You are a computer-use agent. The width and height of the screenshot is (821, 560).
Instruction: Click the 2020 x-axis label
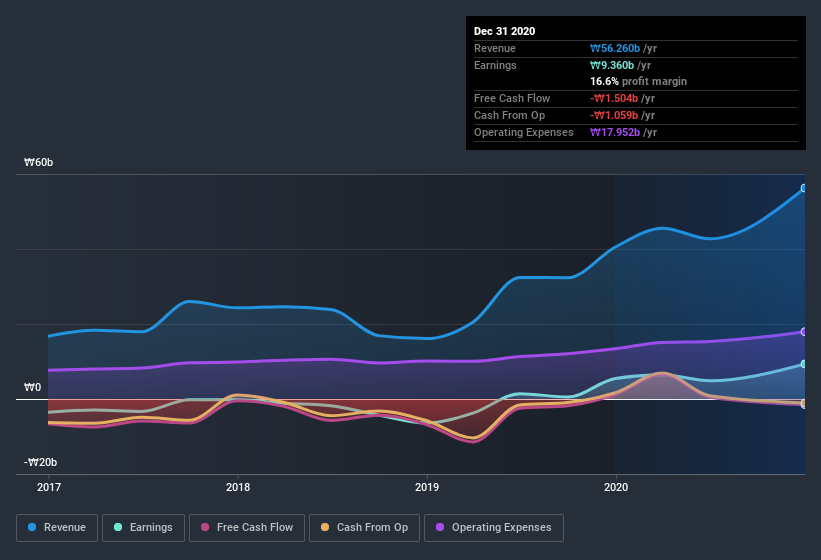pyautogui.click(x=616, y=487)
